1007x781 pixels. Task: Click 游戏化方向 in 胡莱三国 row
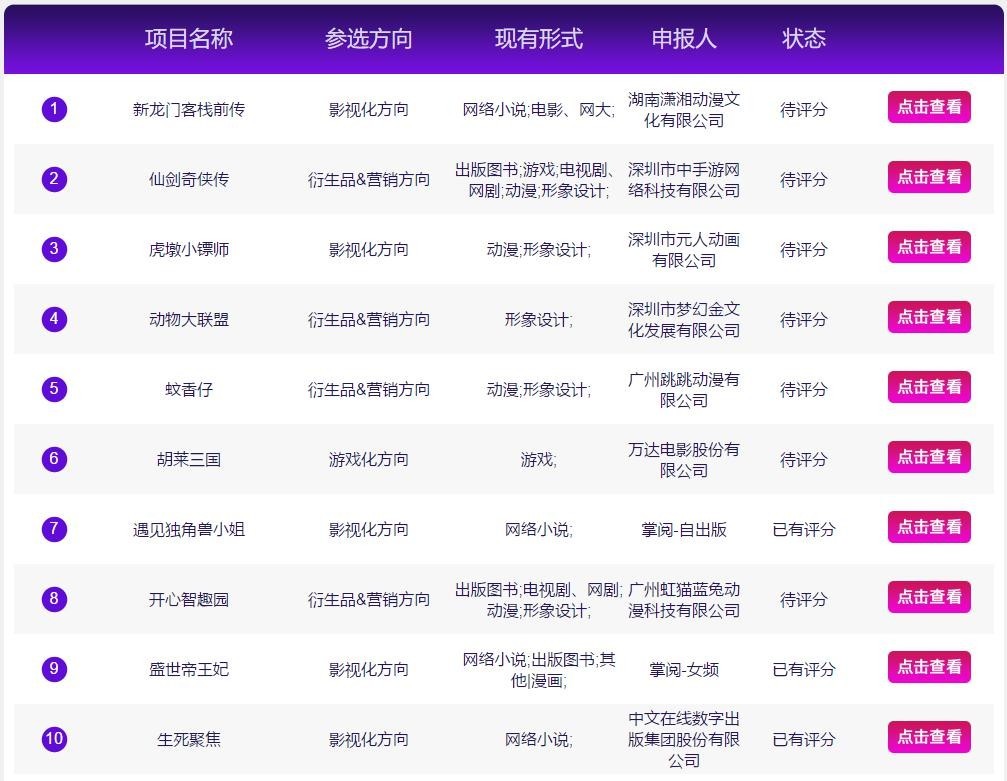tap(369, 459)
